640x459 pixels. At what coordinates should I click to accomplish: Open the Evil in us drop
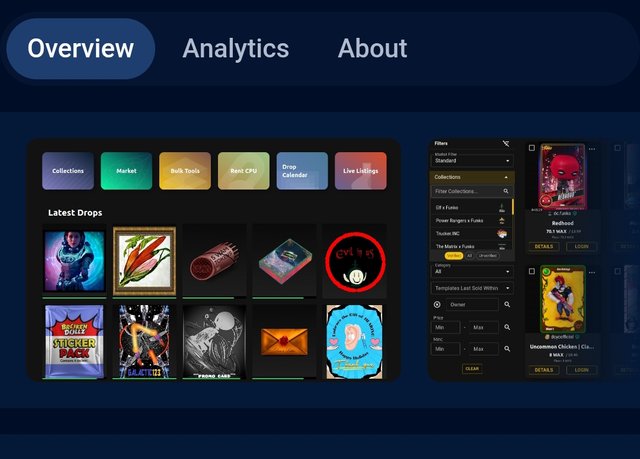pyautogui.click(x=355, y=262)
